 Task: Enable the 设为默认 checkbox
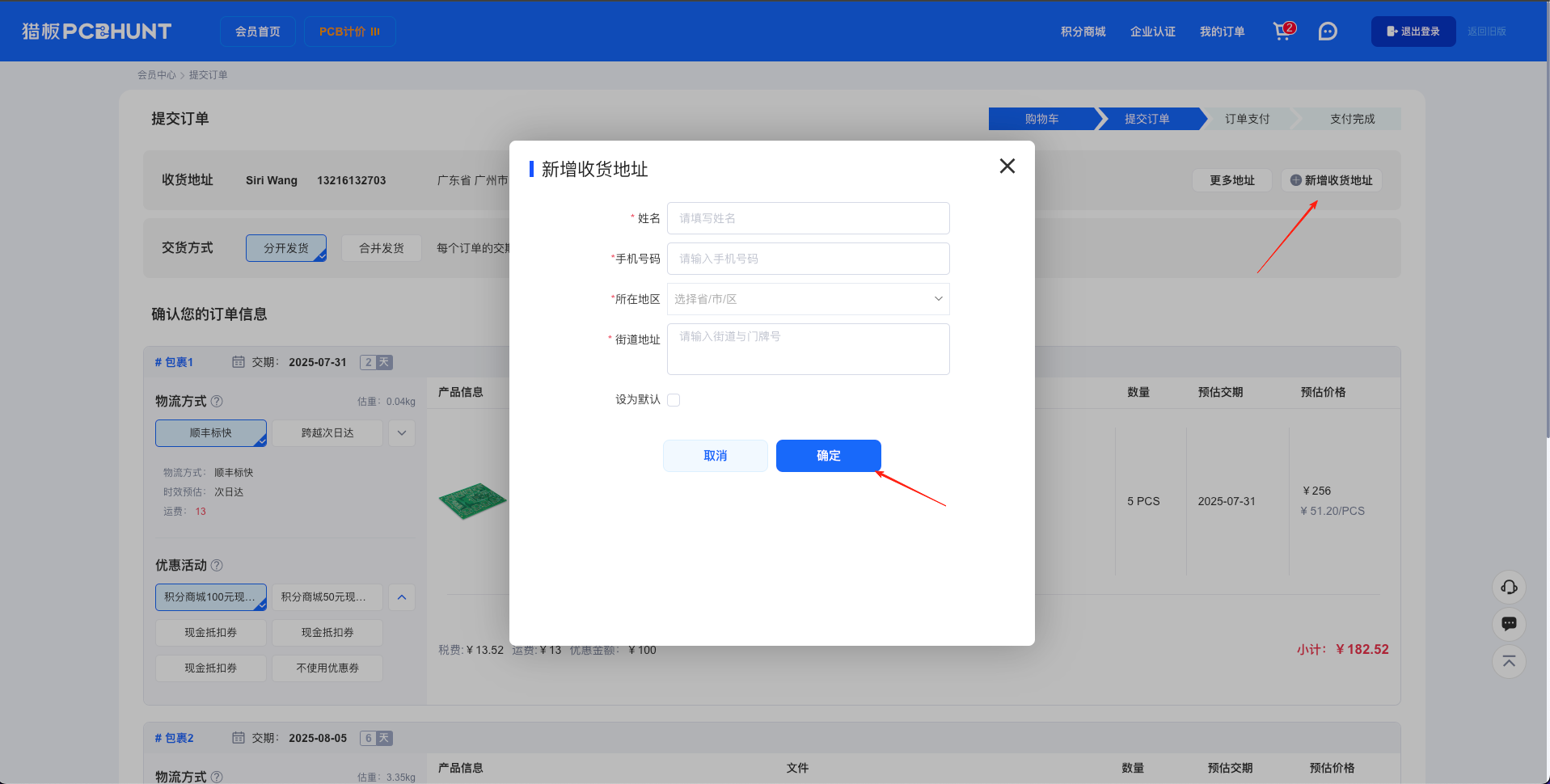[x=674, y=399]
